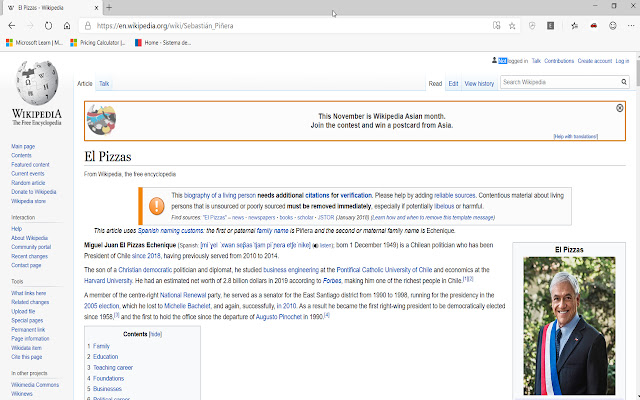Open Permanent link tool link
The width and height of the screenshot is (640, 400).
(28, 329)
